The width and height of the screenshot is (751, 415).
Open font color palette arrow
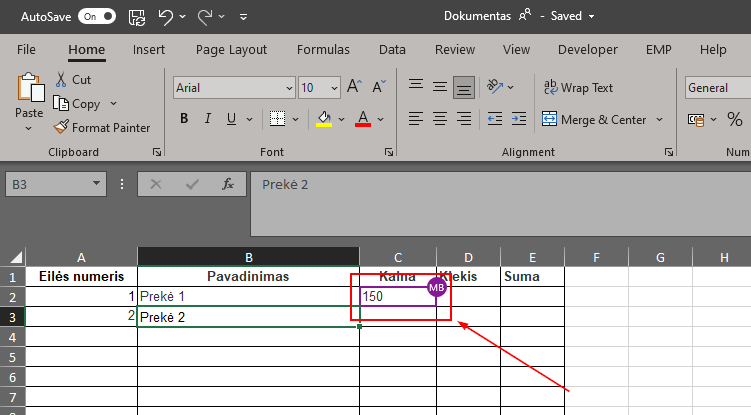point(380,119)
